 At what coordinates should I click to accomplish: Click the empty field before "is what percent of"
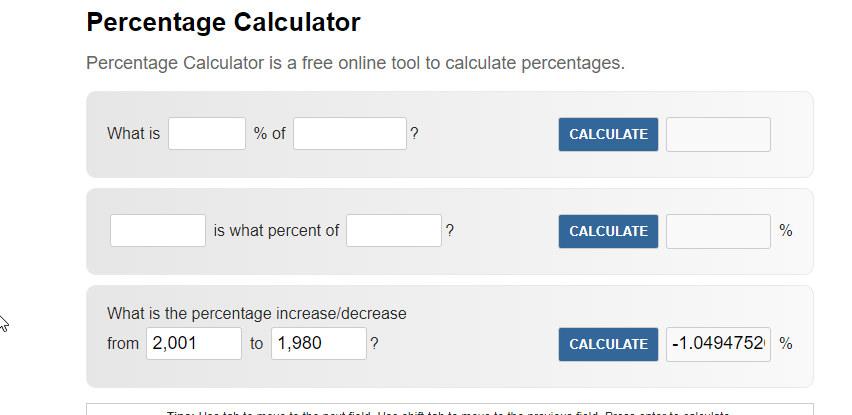(x=158, y=231)
